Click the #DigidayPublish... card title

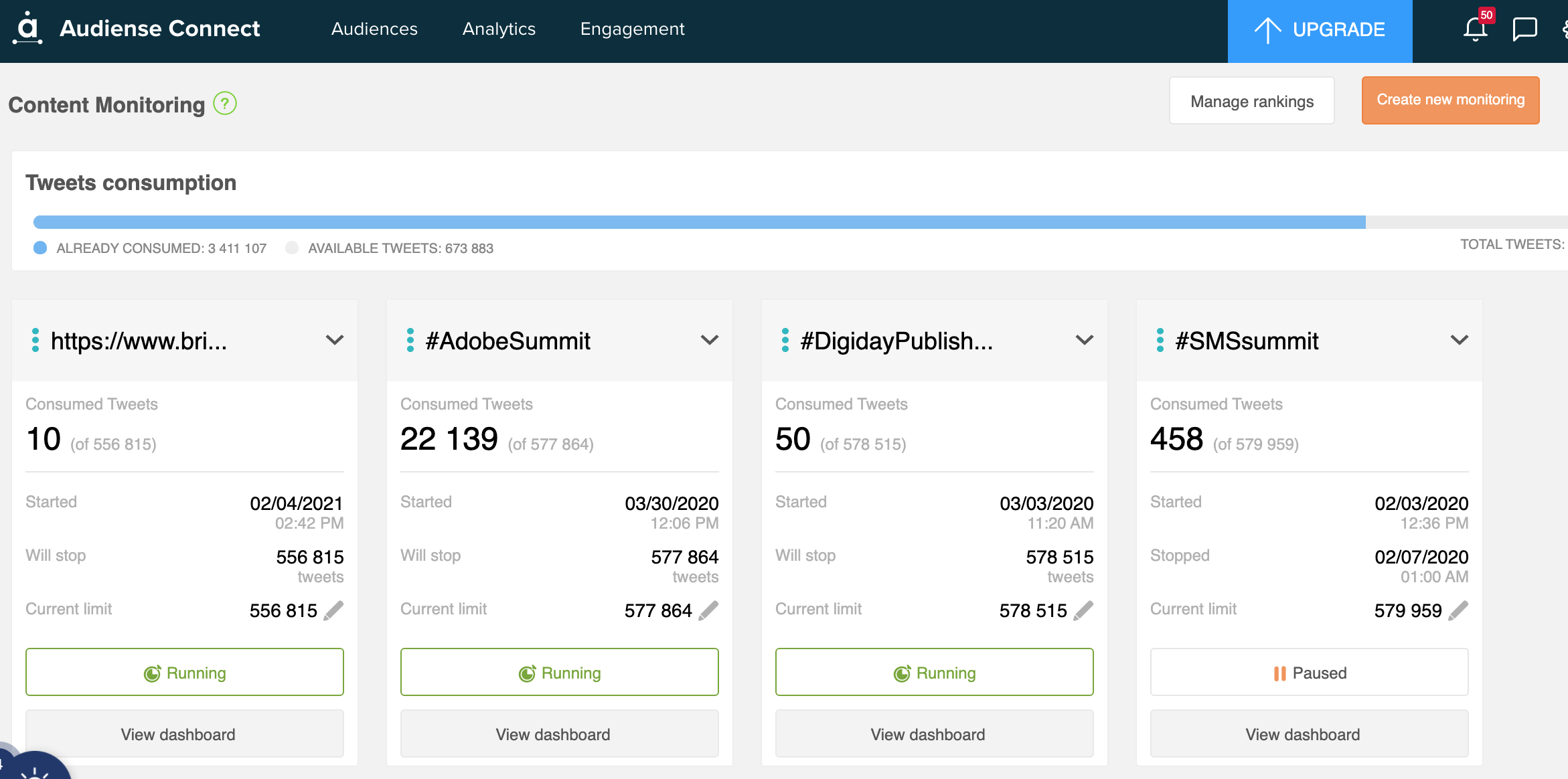[897, 341]
